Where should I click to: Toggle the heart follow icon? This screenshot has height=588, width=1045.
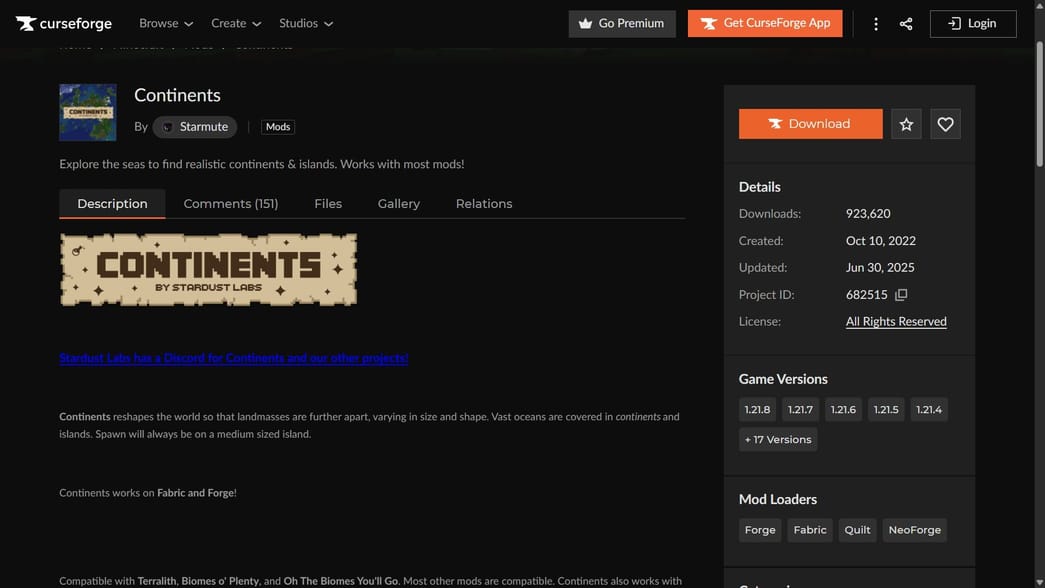pos(945,123)
